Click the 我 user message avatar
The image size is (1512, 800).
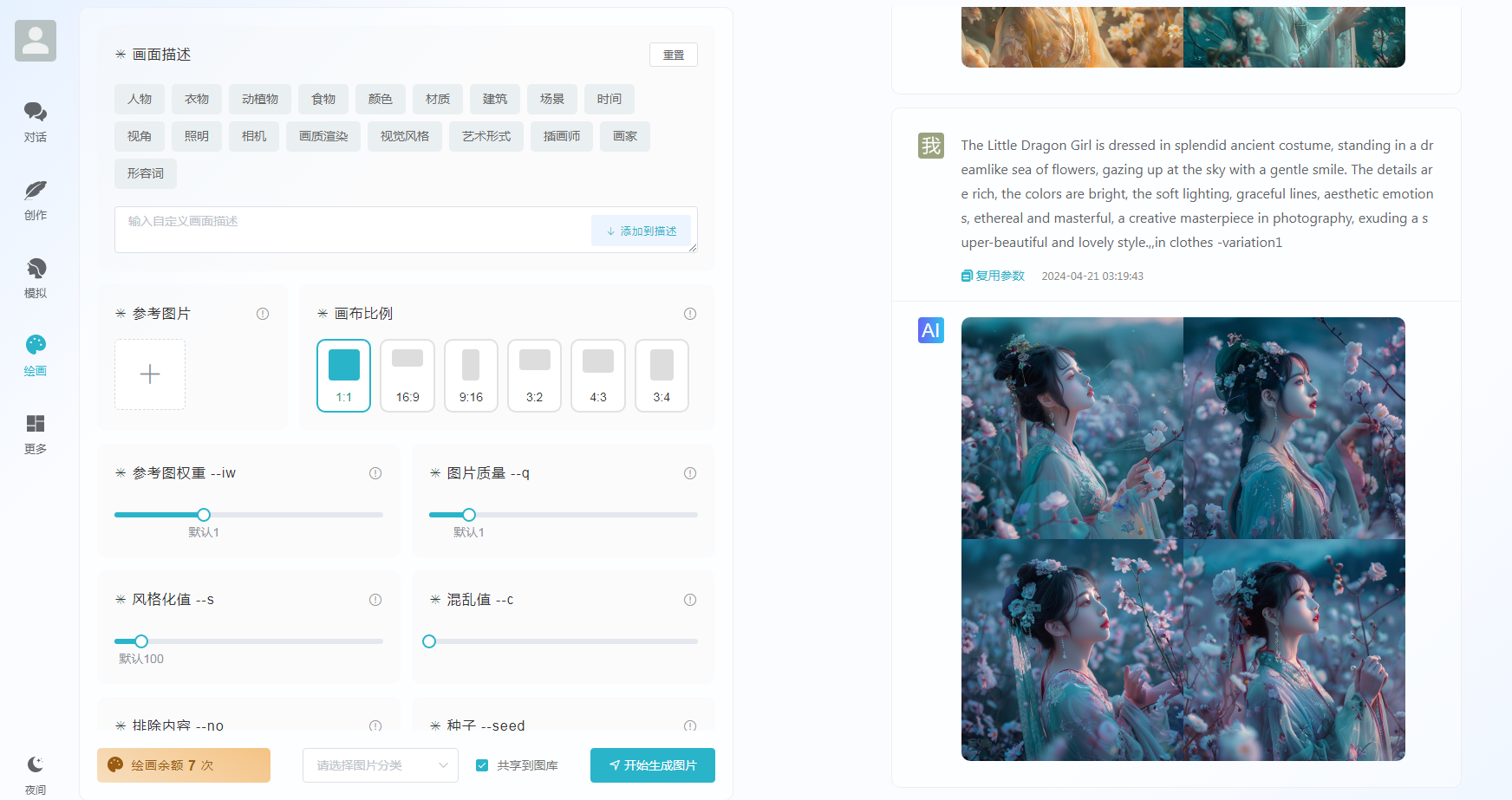(931, 146)
